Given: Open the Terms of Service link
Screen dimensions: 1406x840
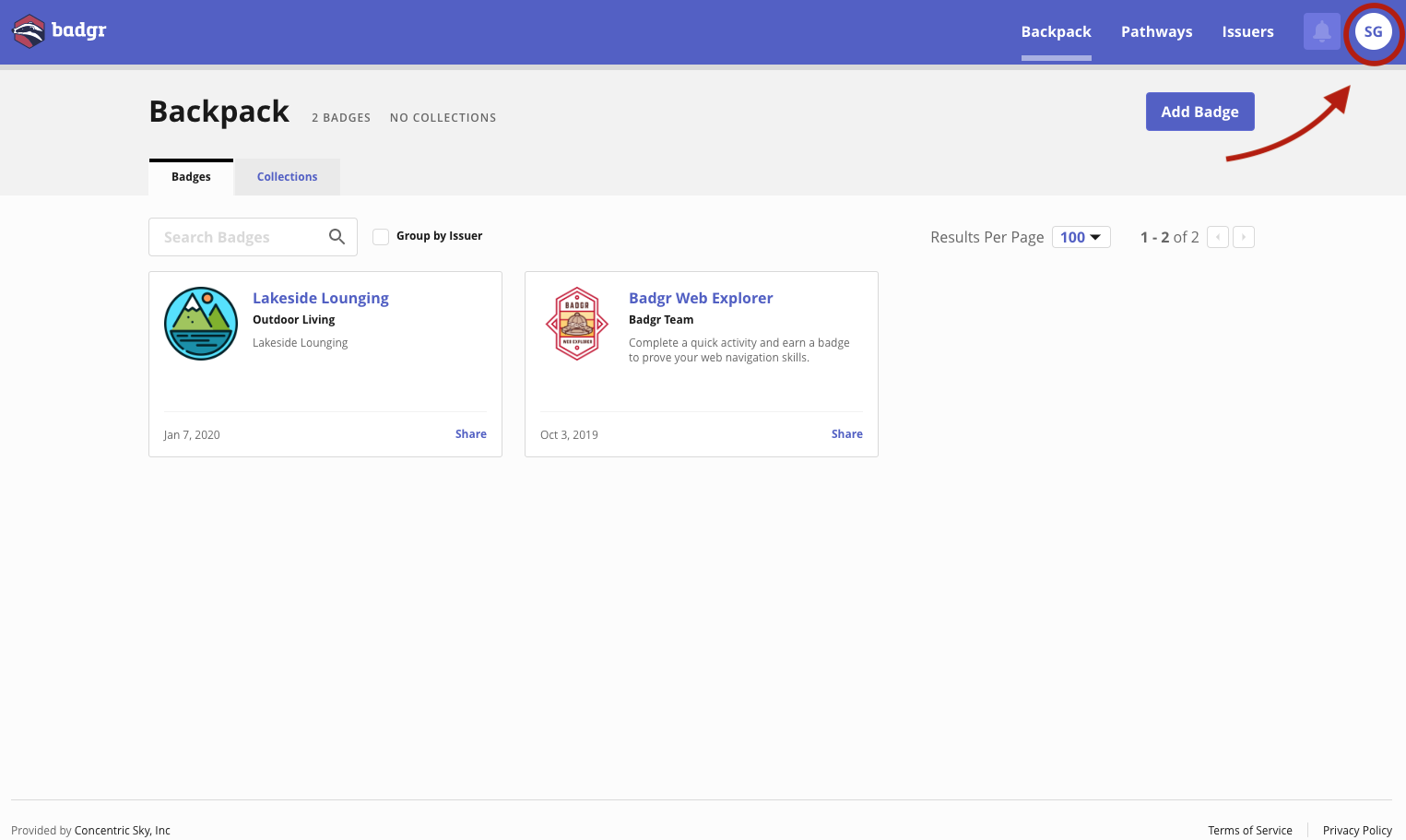Looking at the screenshot, I should (x=1250, y=831).
